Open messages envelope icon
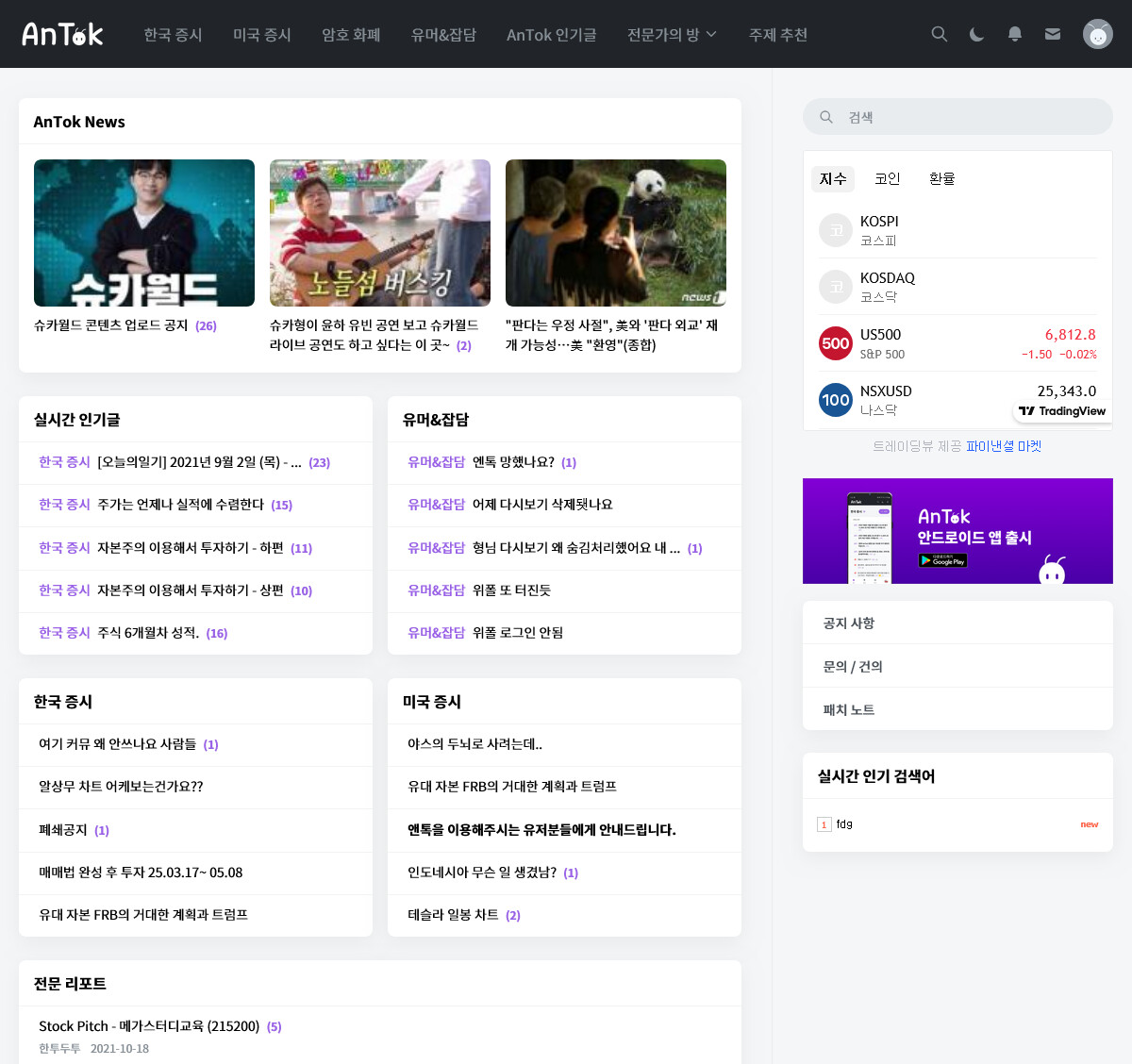The height and width of the screenshot is (1064, 1132). (1053, 34)
